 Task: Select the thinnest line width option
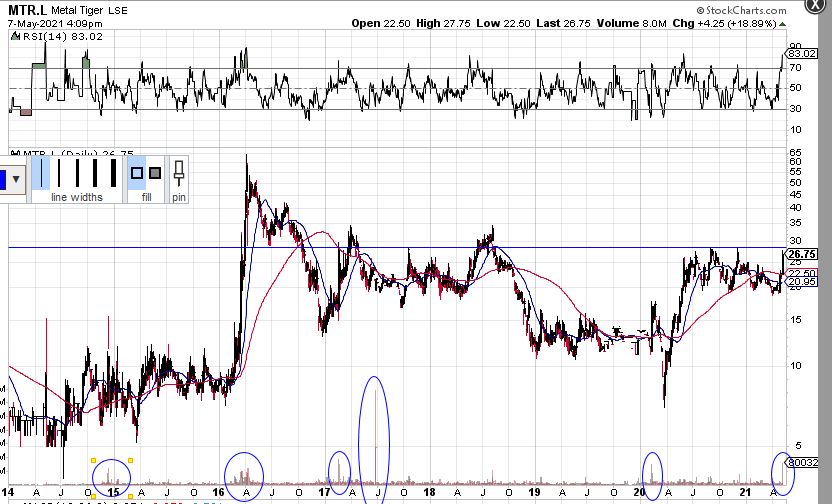click(x=40, y=172)
